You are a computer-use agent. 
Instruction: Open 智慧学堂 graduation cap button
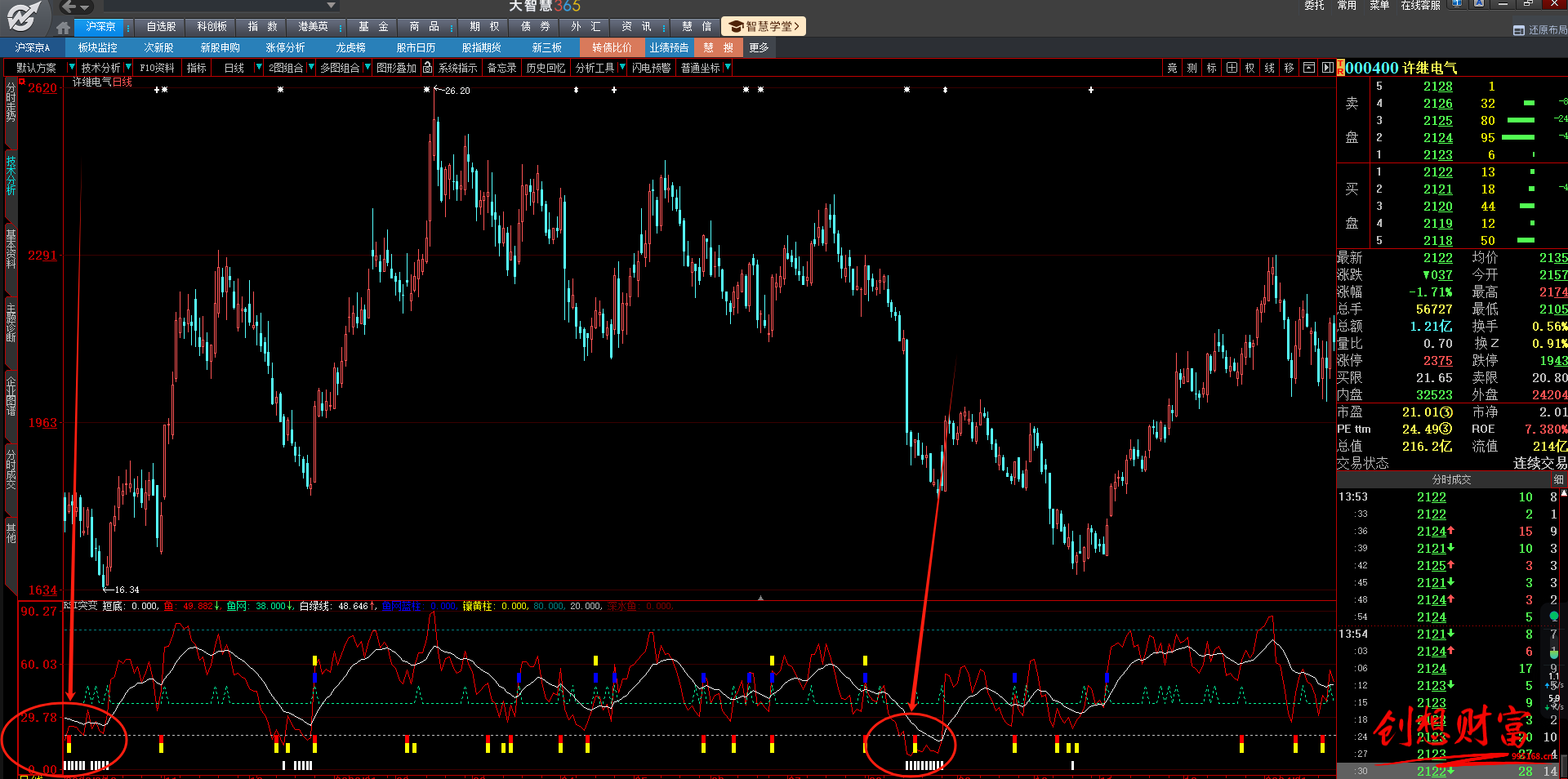click(x=764, y=27)
